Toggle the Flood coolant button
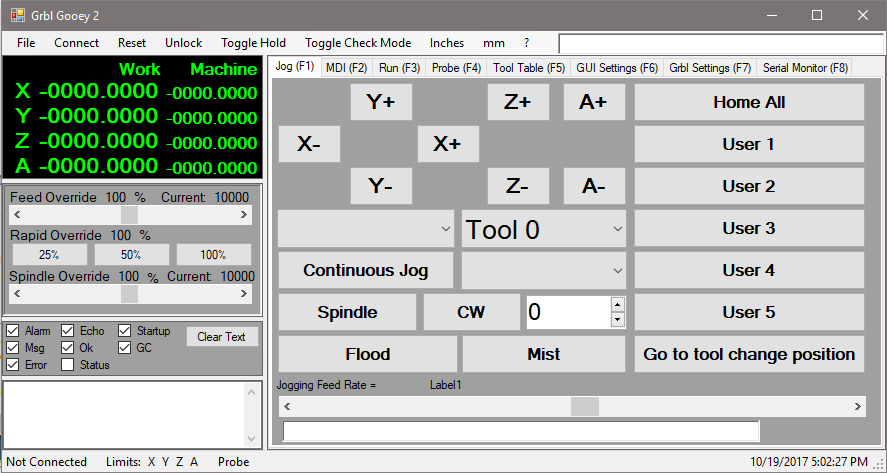Image resolution: width=887 pixels, height=473 pixels. (368, 354)
